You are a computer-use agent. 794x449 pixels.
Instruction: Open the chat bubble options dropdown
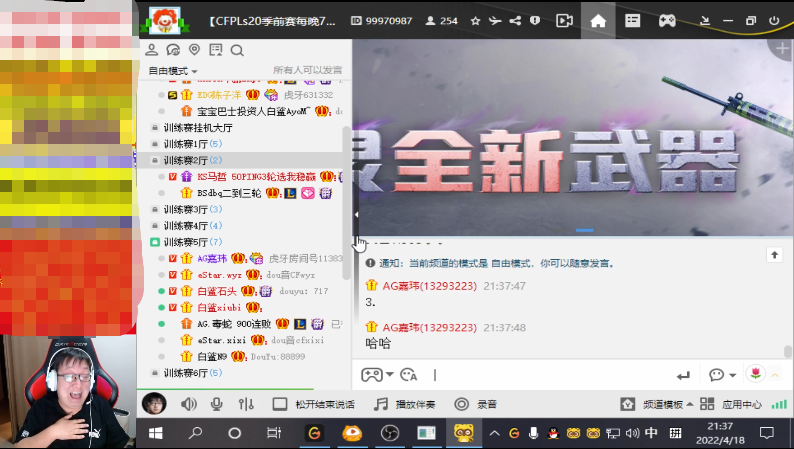point(722,375)
